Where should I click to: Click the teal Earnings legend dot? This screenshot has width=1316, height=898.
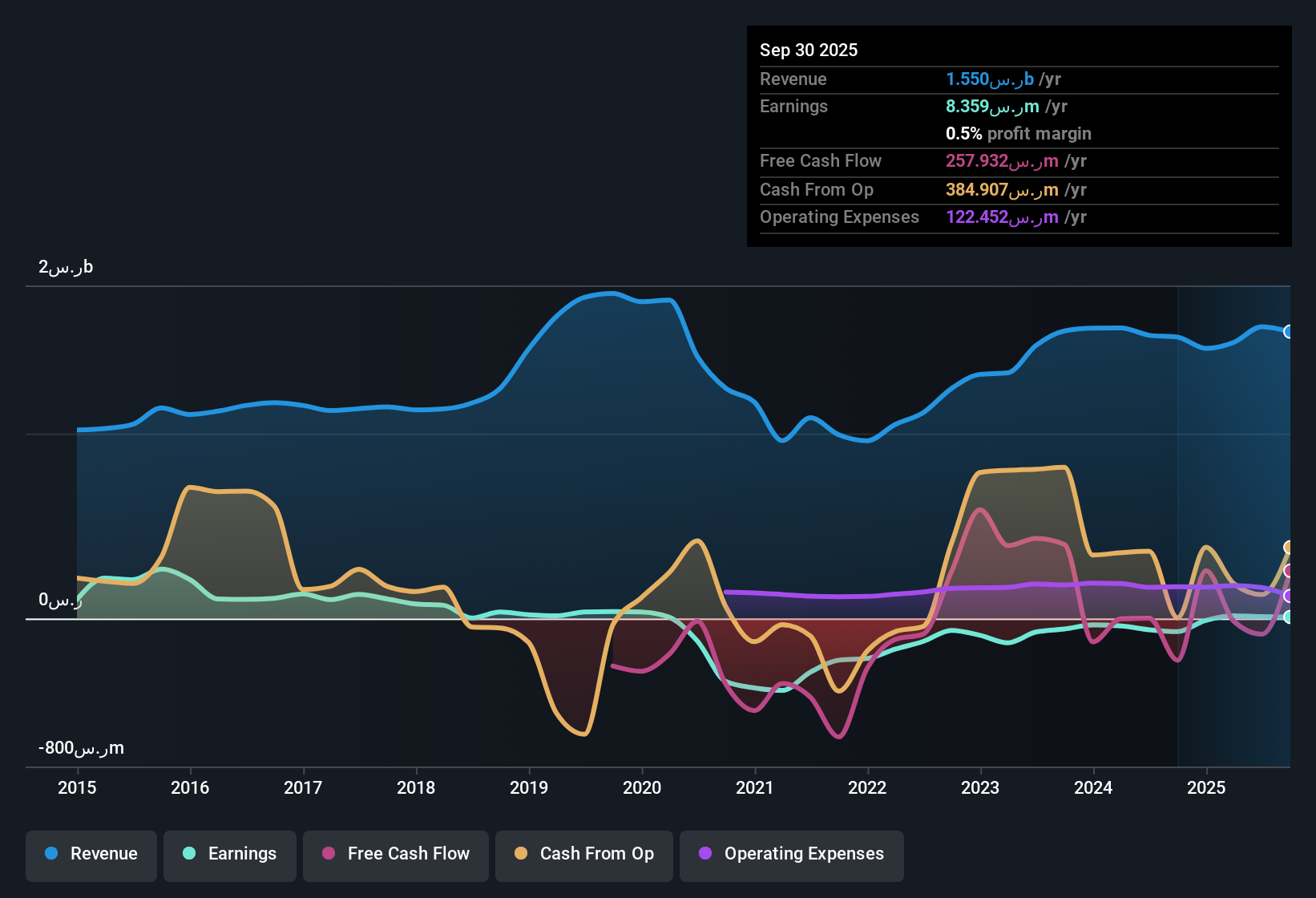[189, 854]
